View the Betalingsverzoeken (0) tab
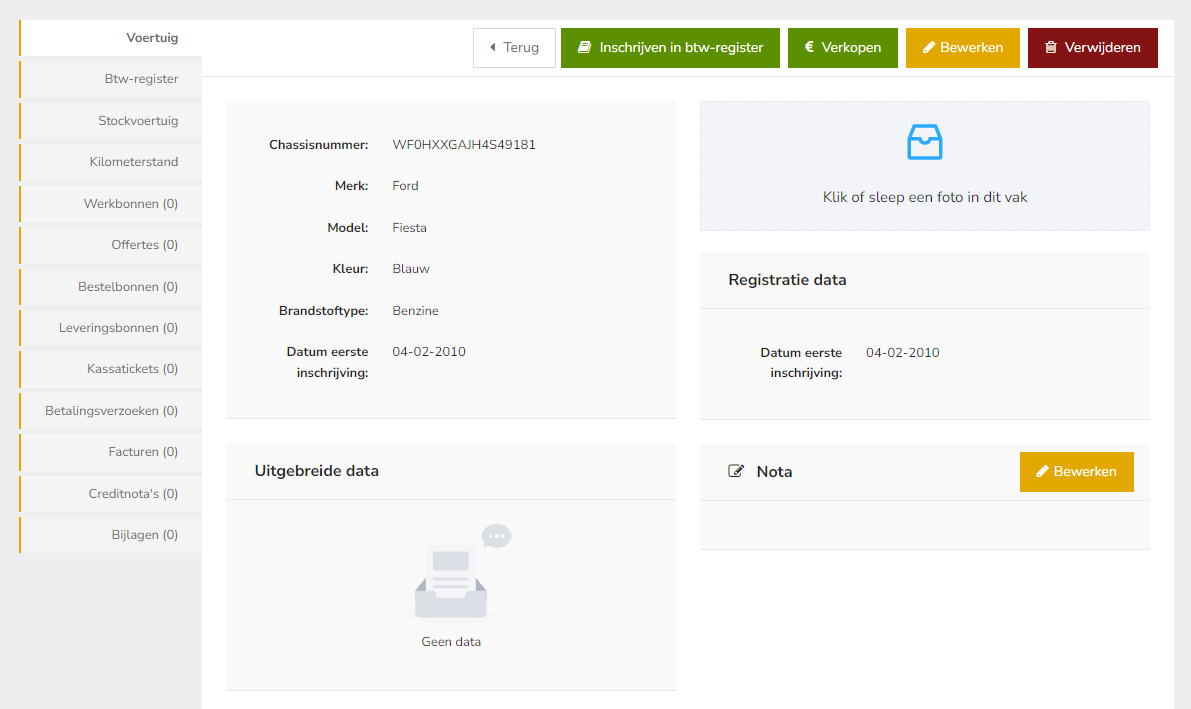 [111, 411]
